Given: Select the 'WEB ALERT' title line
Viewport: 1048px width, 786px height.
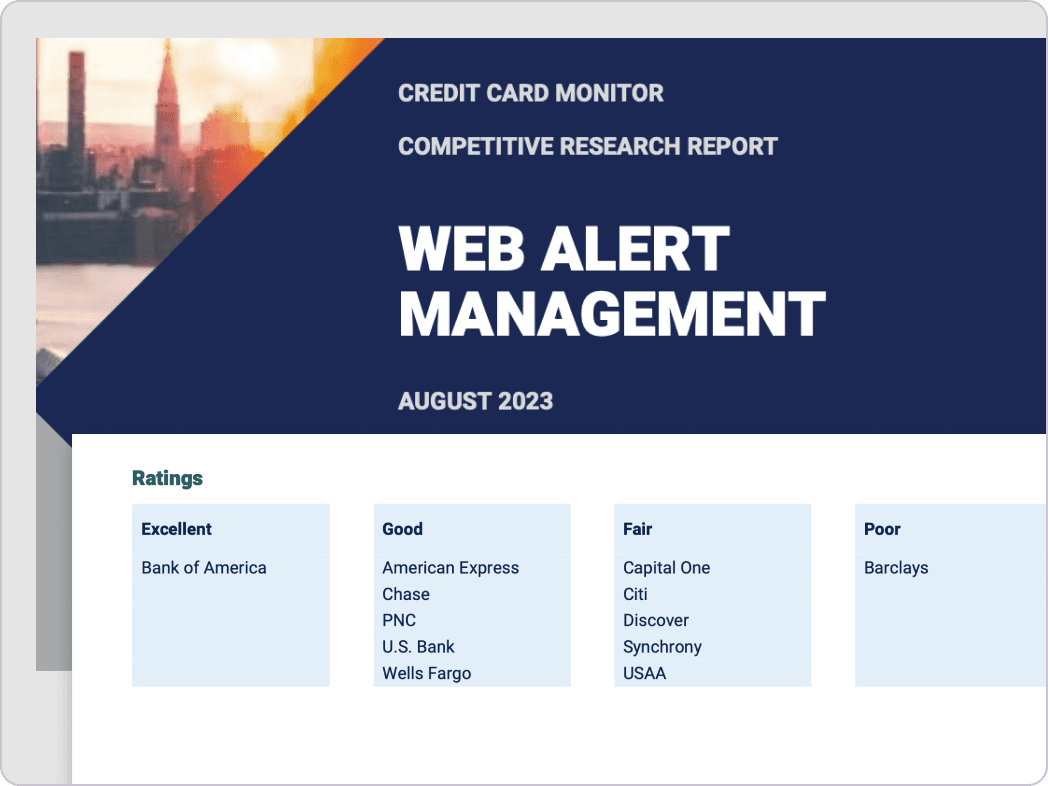Looking at the screenshot, I should (564, 249).
